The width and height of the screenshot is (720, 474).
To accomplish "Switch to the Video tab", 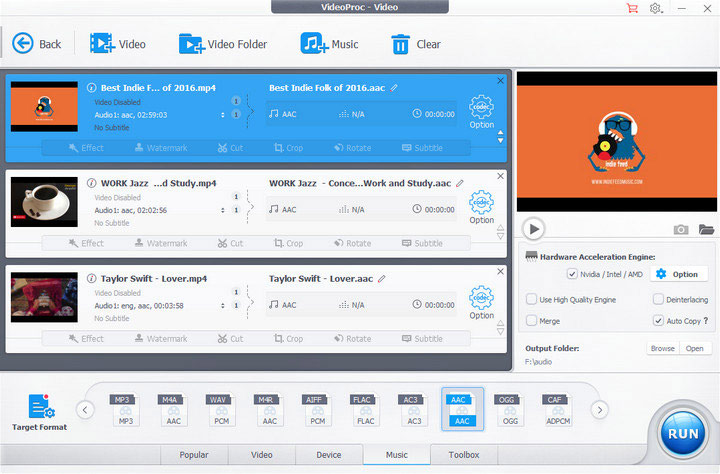I will (262, 455).
